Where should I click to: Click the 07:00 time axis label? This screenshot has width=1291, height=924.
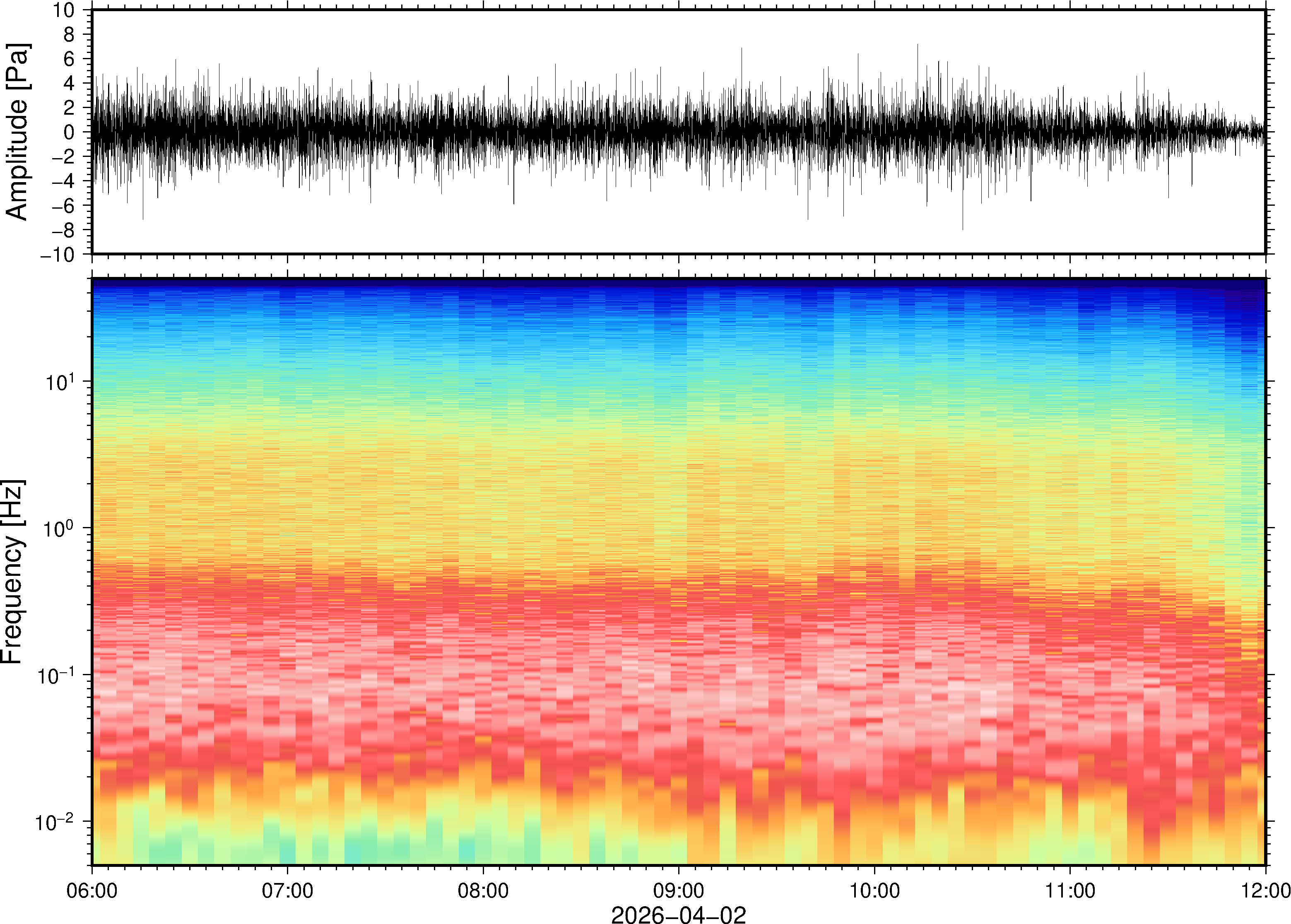click(287, 890)
